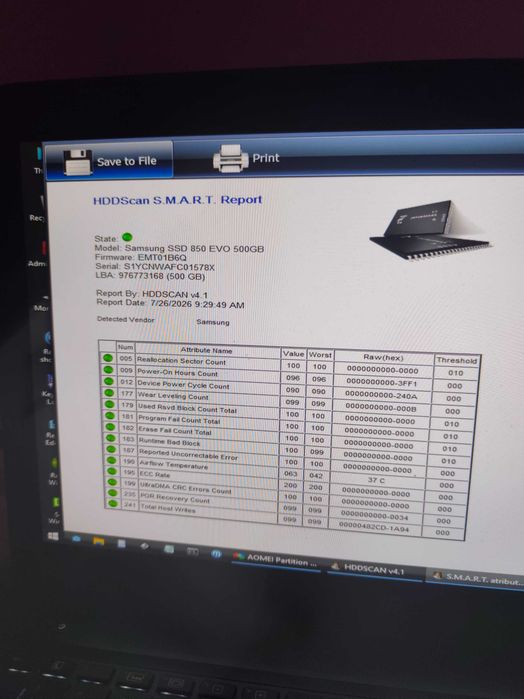Click green status dot for UltraDMA CRC Errors Count
The width and height of the screenshot is (524, 699).
[x=112, y=482]
